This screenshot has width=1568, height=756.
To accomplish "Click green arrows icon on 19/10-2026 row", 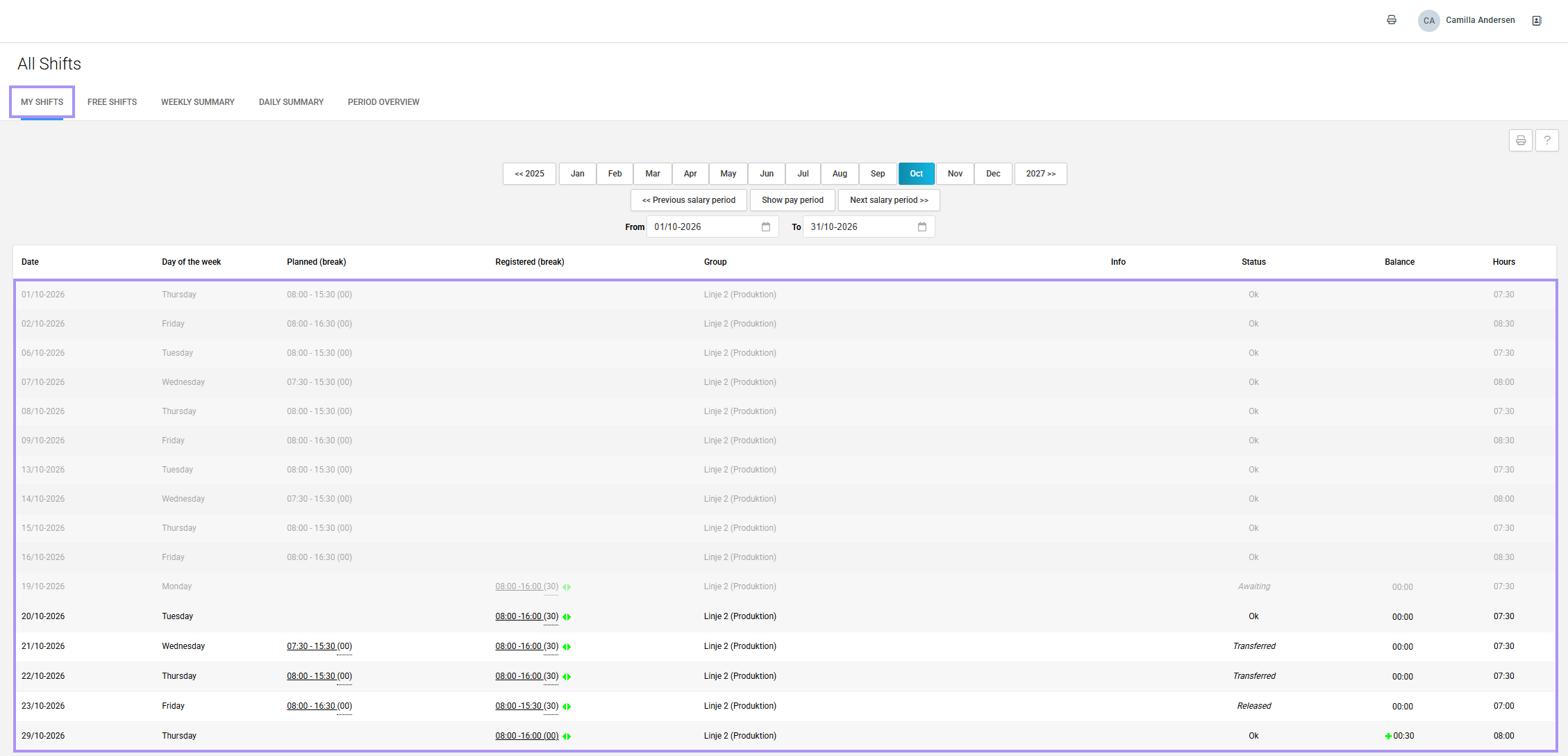I will (x=567, y=587).
